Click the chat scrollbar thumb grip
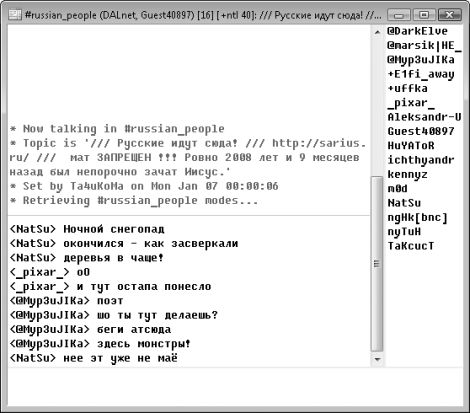This screenshot has height=413, width=470. (x=377, y=264)
